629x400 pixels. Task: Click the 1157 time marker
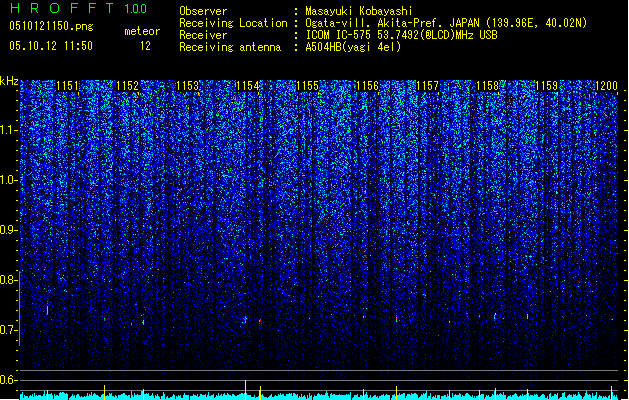point(428,86)
